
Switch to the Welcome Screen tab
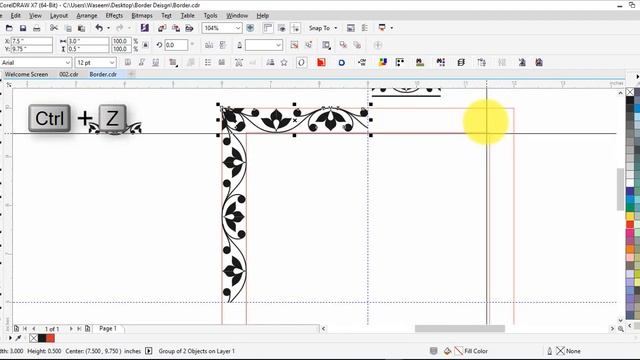(27, 74)
